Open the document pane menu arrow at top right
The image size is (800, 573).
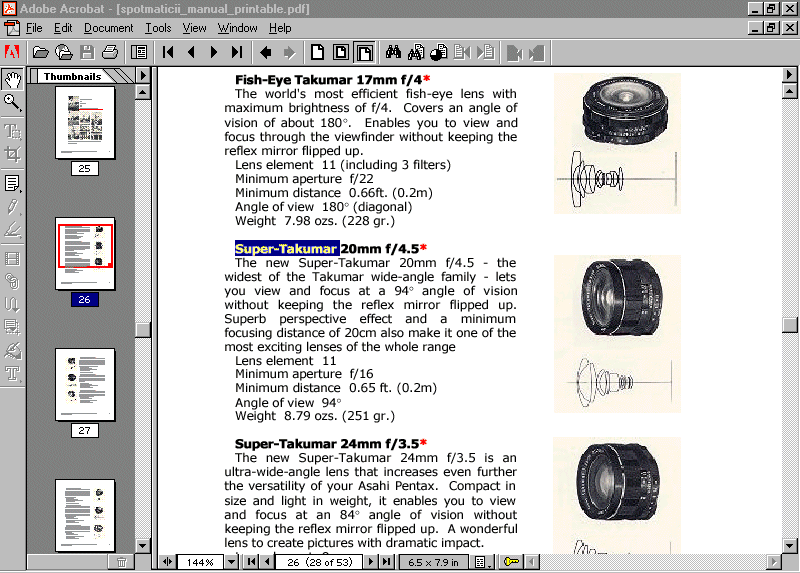point(789,74)
